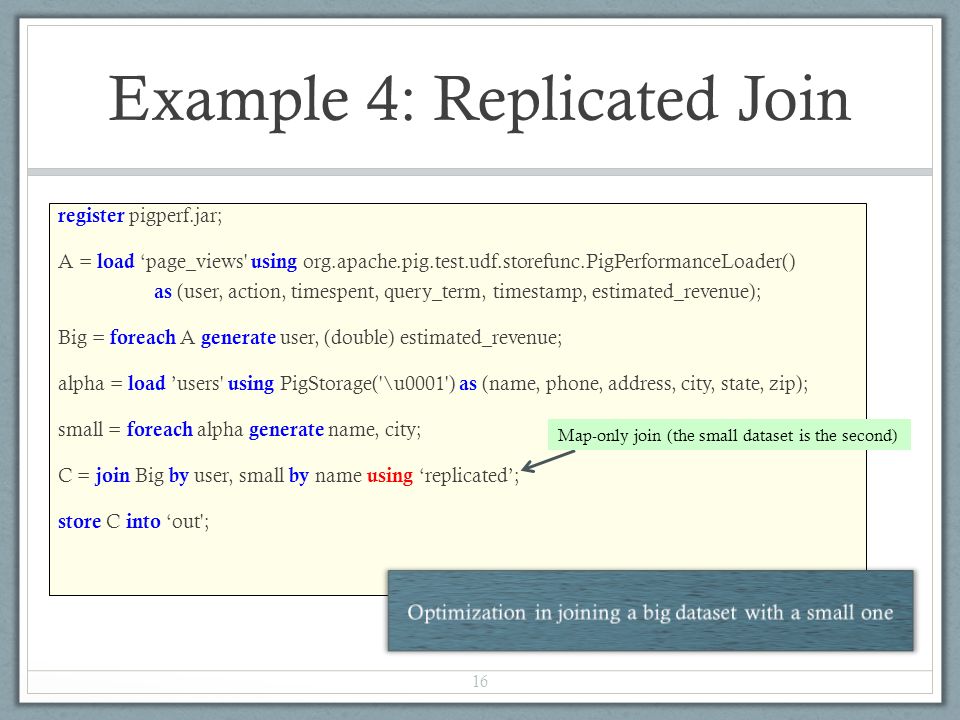Click the 'into' keyword before 'out'

click(143, 522)
